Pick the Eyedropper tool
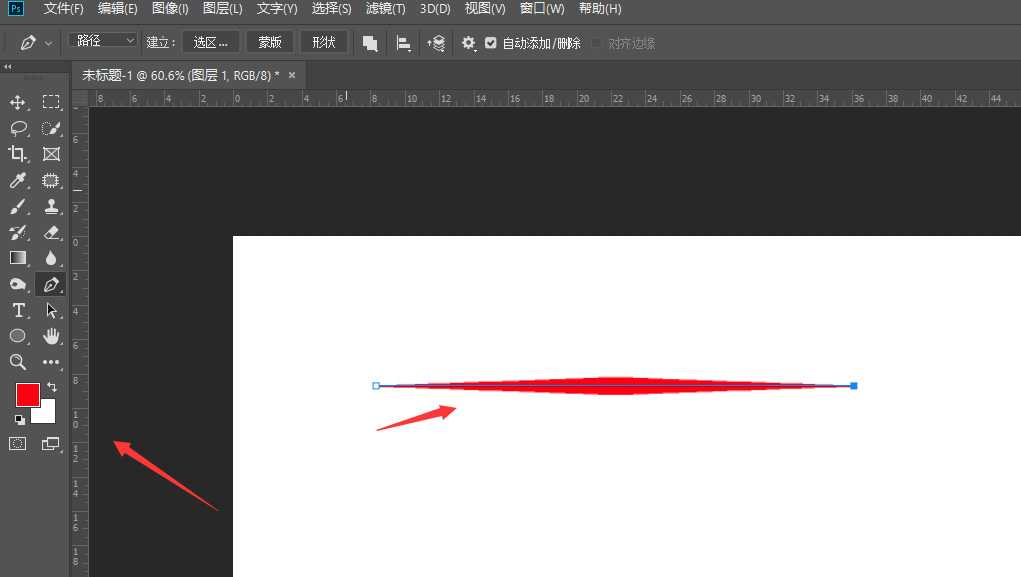The height and width of the screenshot is (577, 1021). 18,180
